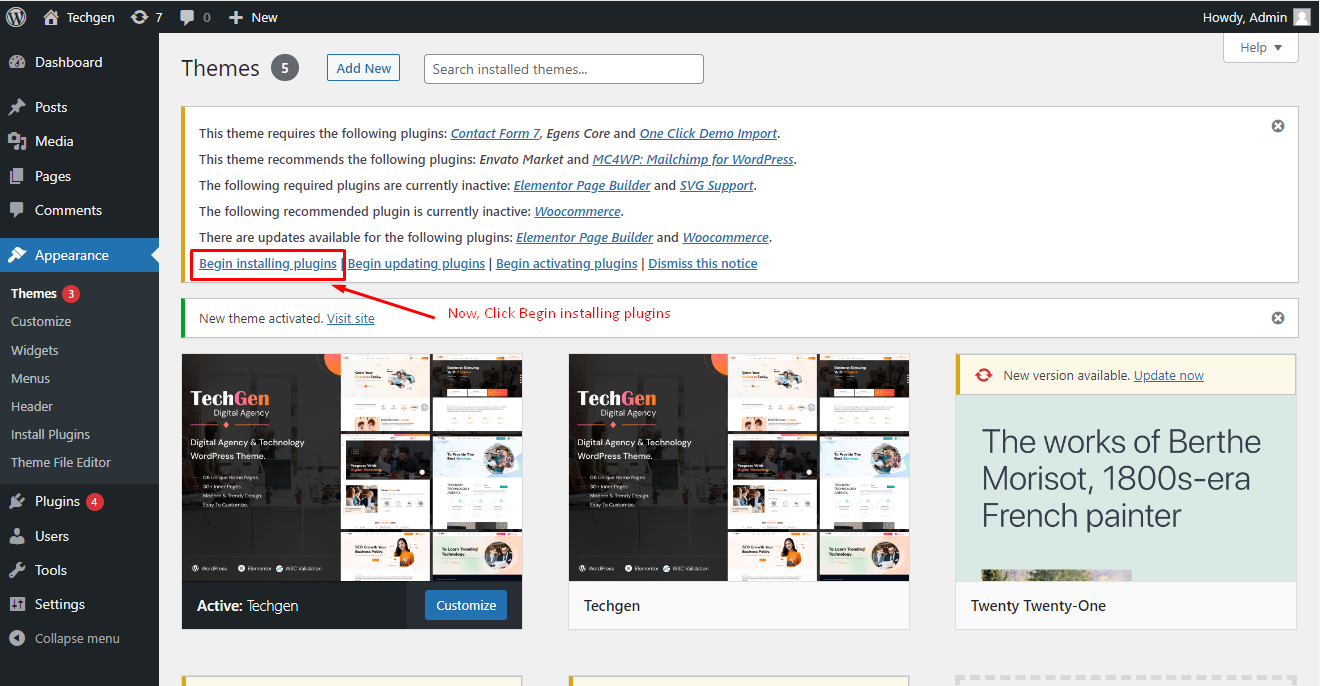Click Update now for Twenty Twenty-One
This screenshot has width=1320, height=686.
coord(1169,375)
